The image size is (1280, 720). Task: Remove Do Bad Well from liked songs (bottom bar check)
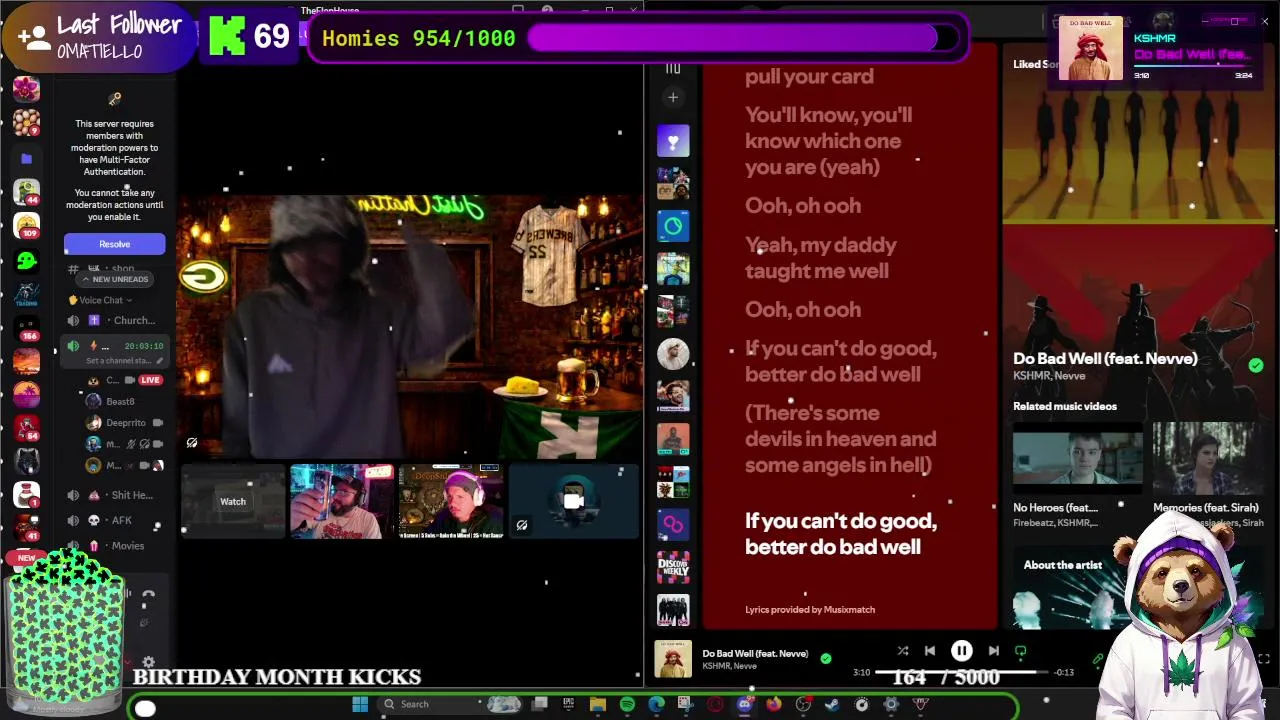(826, 658)
